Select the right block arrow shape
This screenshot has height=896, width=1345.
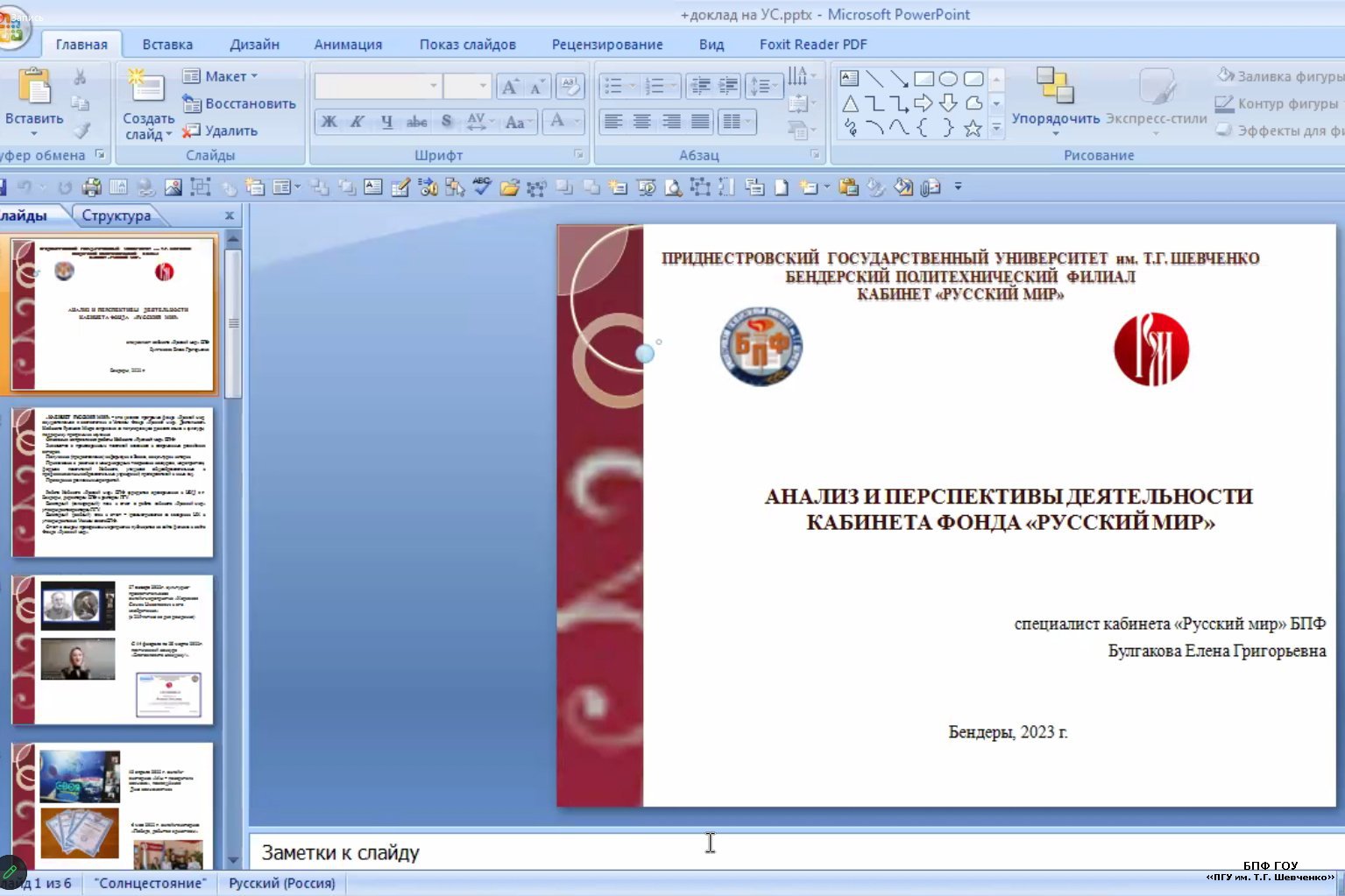(x=924, y=103)
